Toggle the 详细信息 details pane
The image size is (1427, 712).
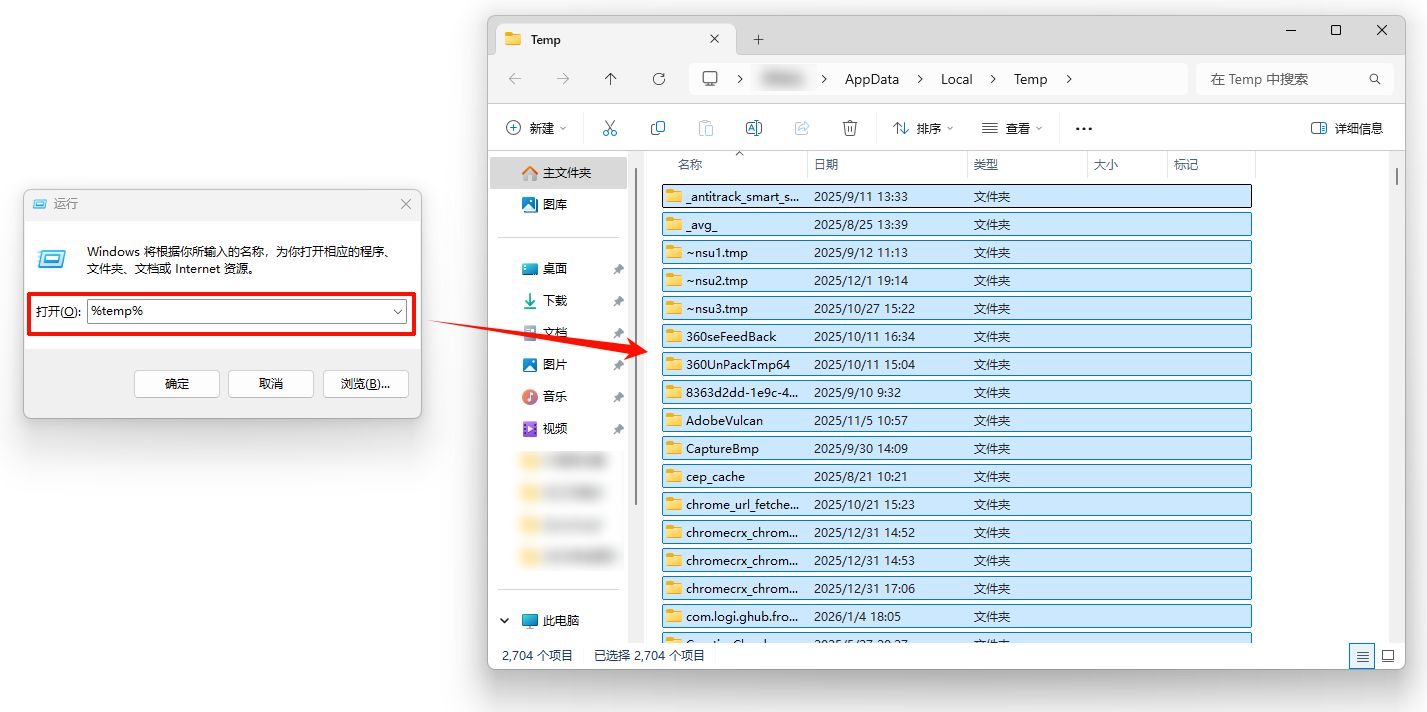(1347, 128)
